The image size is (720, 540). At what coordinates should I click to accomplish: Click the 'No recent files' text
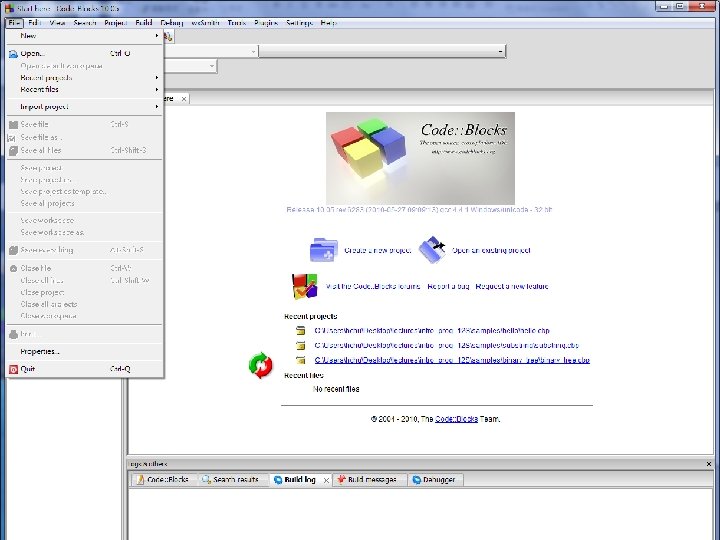(336, 389)
